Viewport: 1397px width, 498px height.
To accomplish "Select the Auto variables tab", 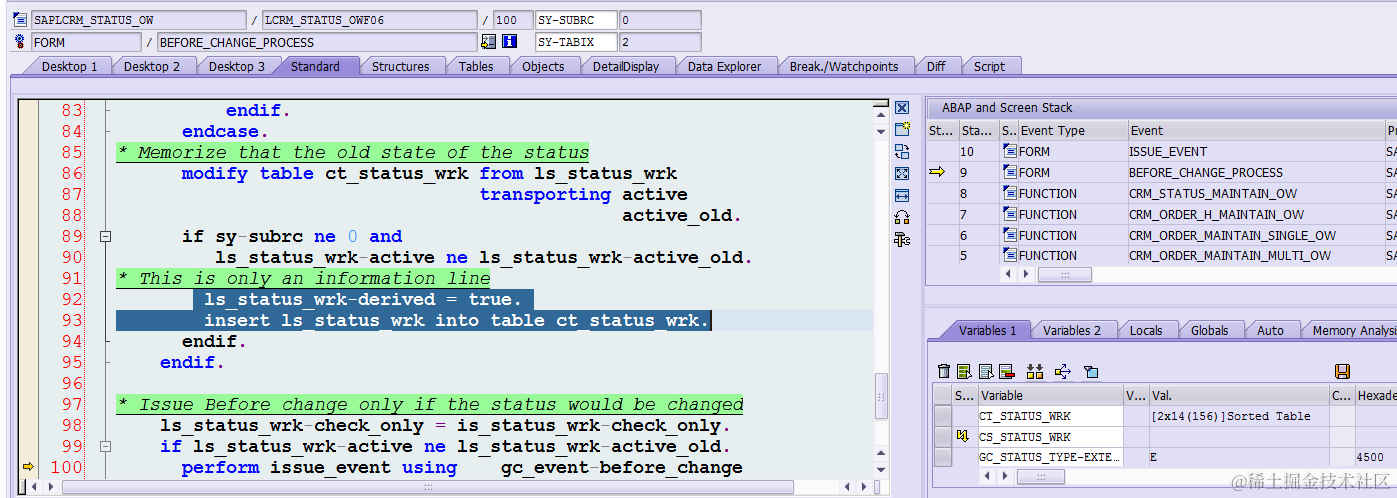I will [1270, 330].
